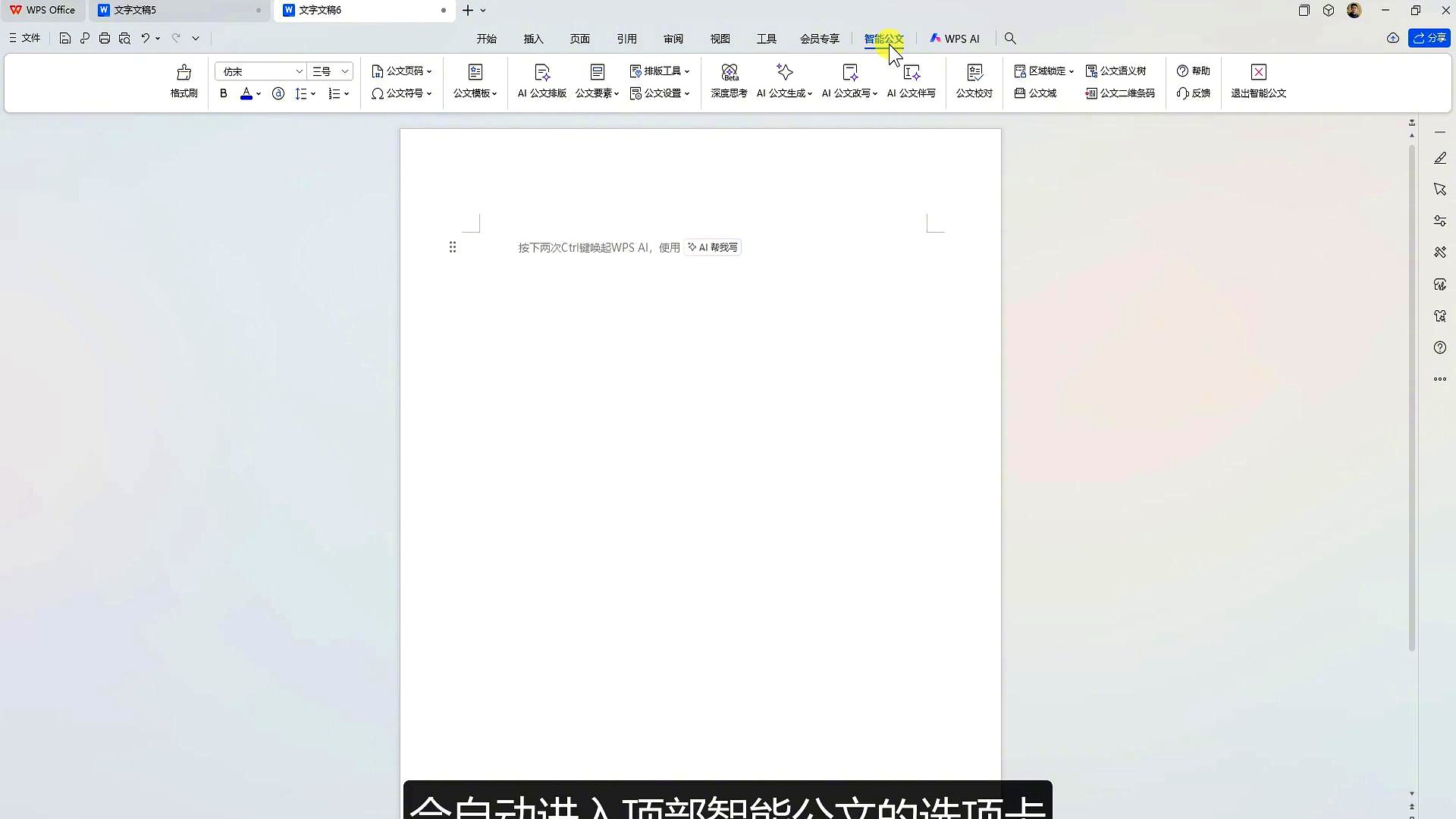
Task: Open the WPS Office home tab
Action: pyautogui.click(x=43, y=10)
